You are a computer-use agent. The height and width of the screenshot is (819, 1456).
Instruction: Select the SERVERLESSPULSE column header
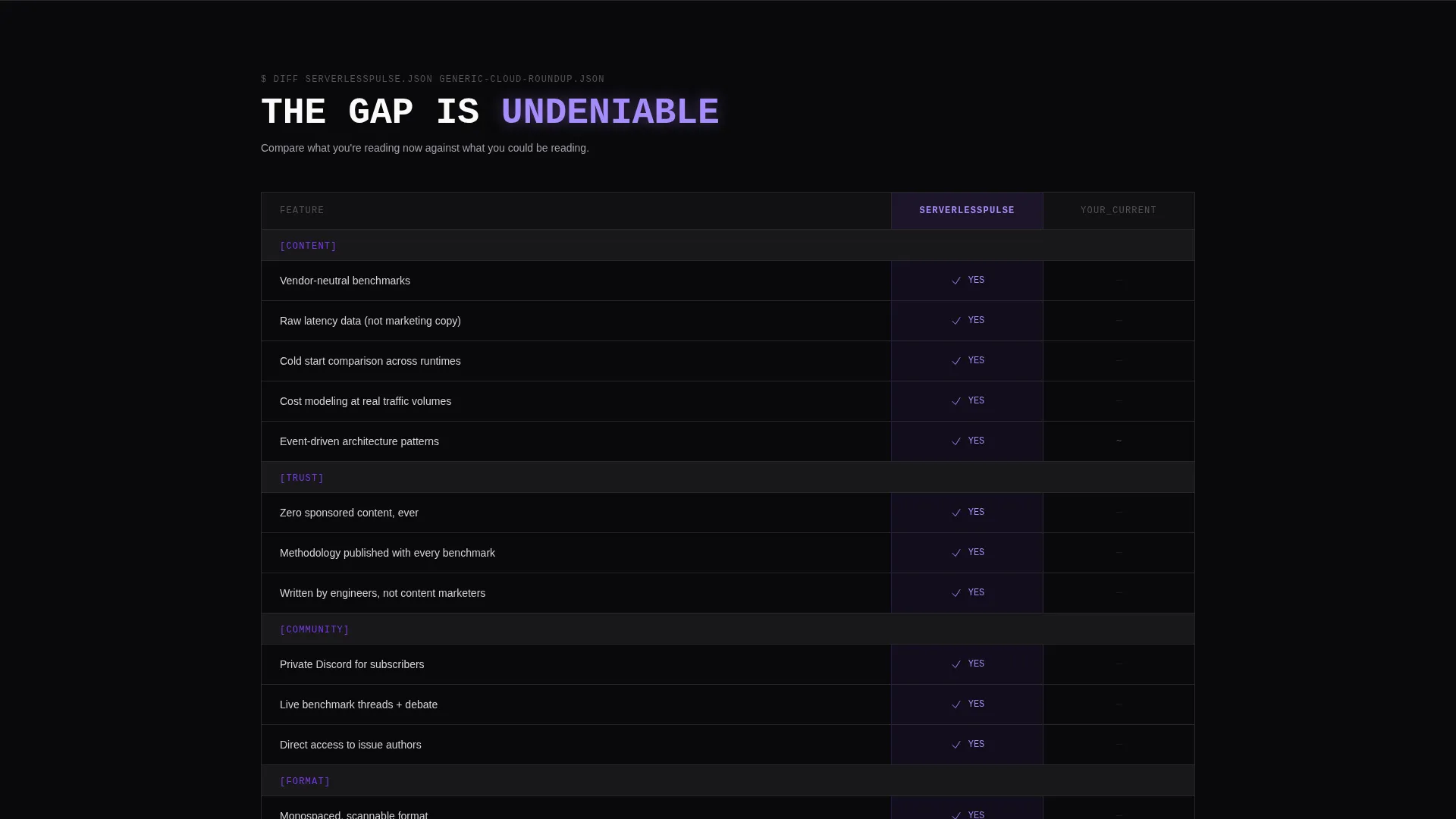(x=967, y=210)
